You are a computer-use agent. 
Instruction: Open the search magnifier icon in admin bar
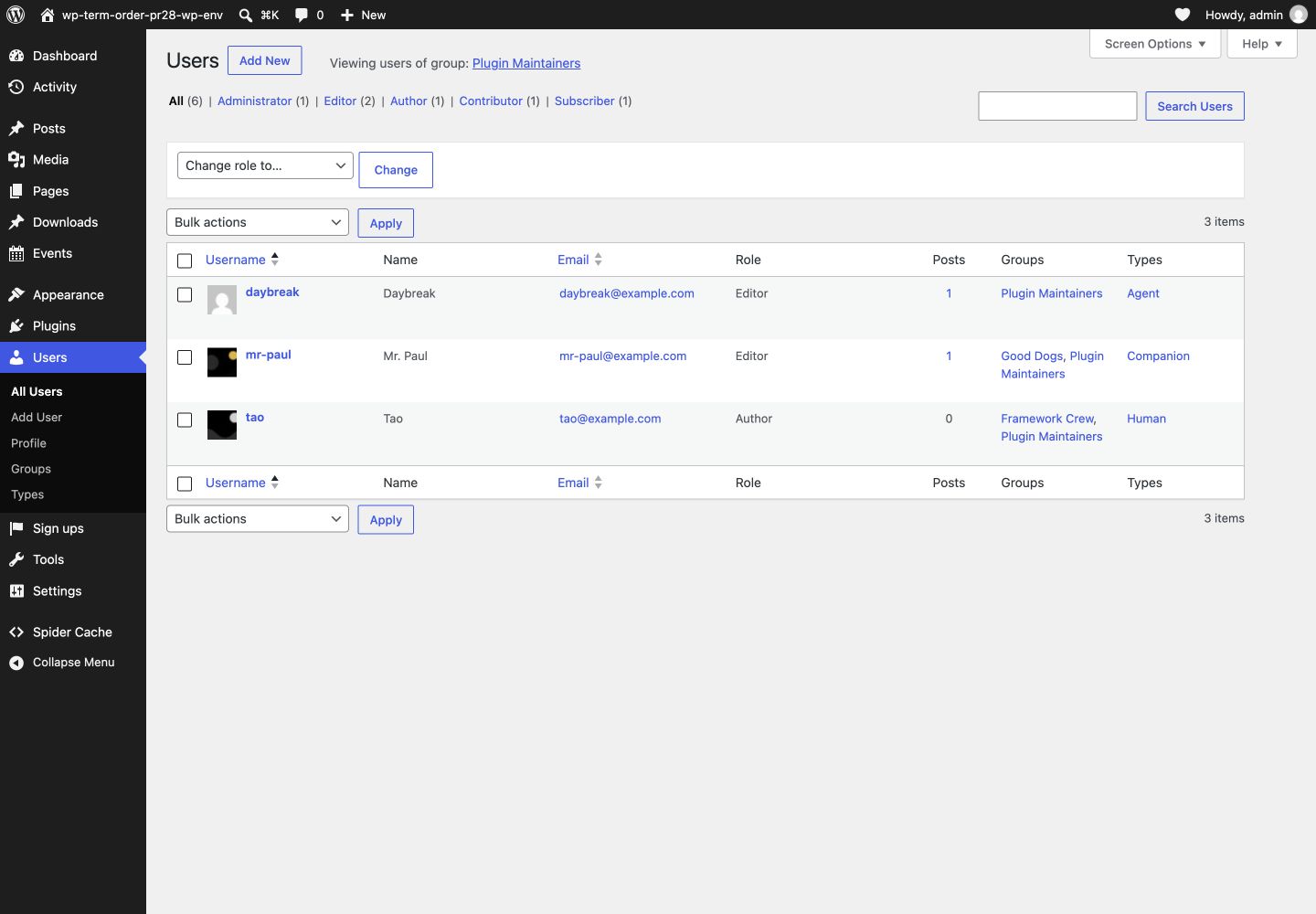(x=246, y=15)
